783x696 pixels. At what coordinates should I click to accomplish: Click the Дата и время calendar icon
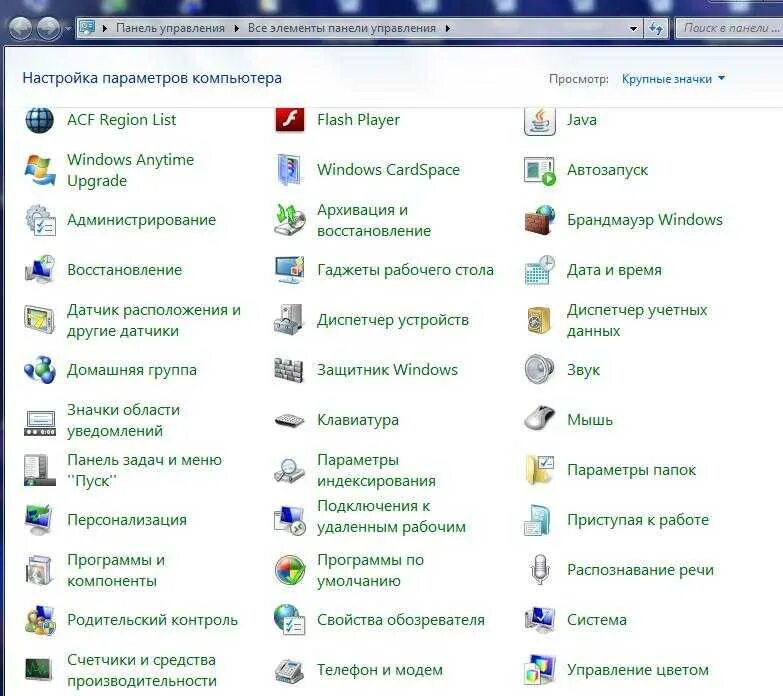pos(540,270)
